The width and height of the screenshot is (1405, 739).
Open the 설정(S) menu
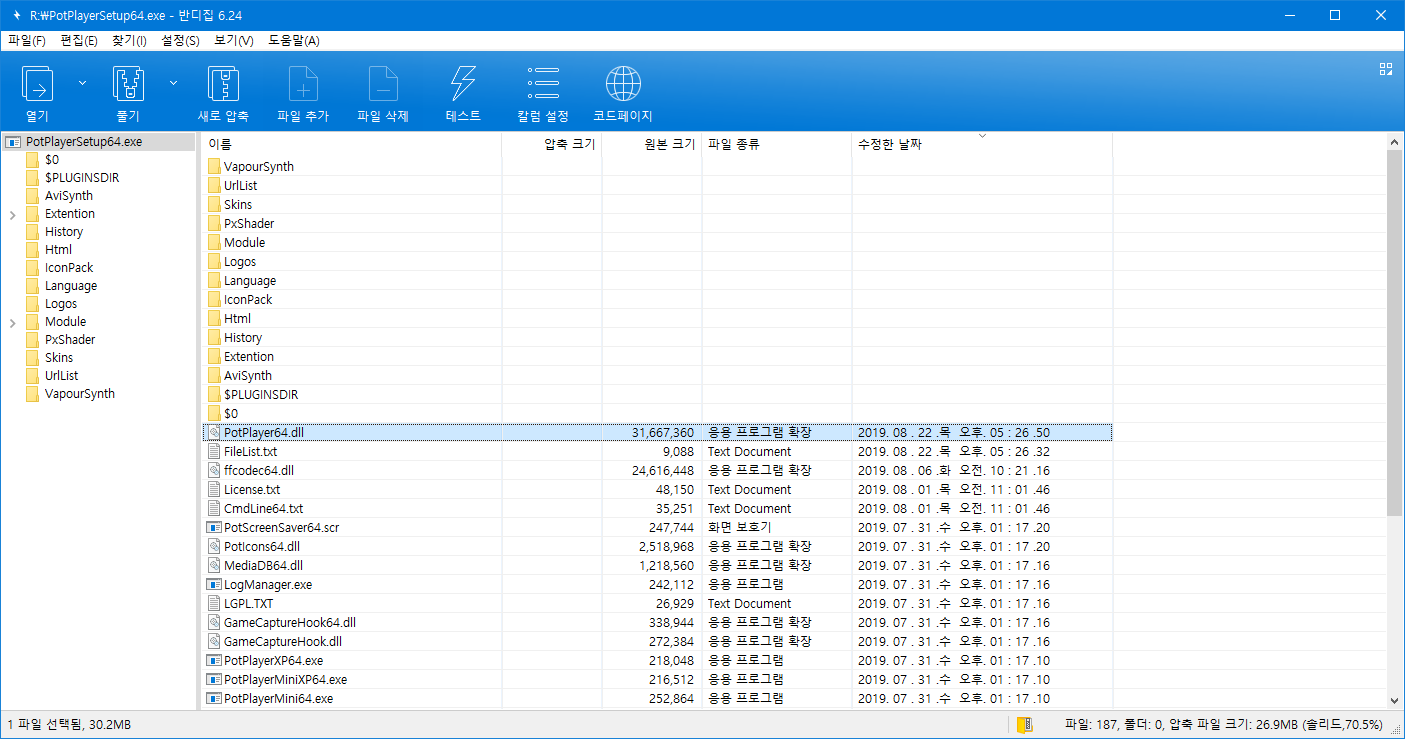point(180,41)
